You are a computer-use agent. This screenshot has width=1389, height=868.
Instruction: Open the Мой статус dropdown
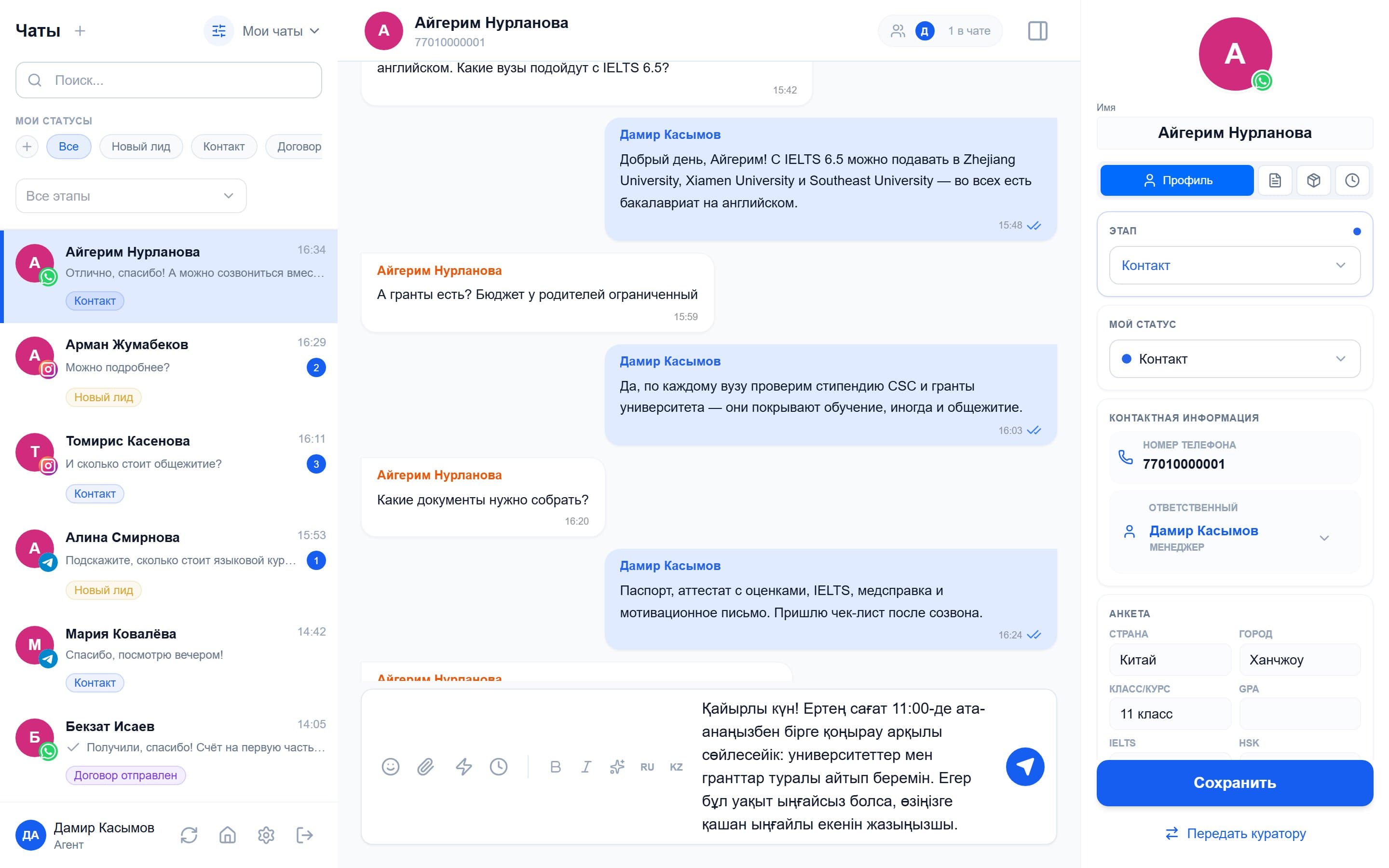click(x=1235, y=359)
